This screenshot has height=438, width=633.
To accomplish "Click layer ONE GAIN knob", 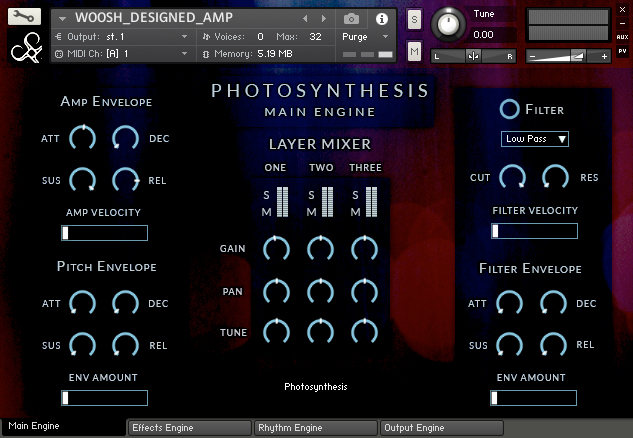I will tap(276, 249).
